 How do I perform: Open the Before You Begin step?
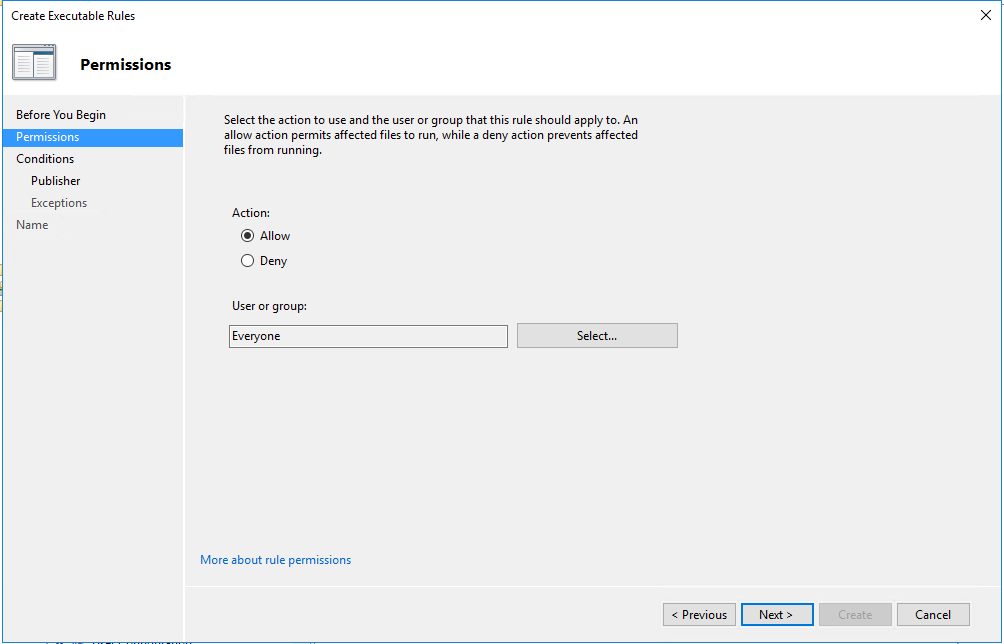(61, 115)
